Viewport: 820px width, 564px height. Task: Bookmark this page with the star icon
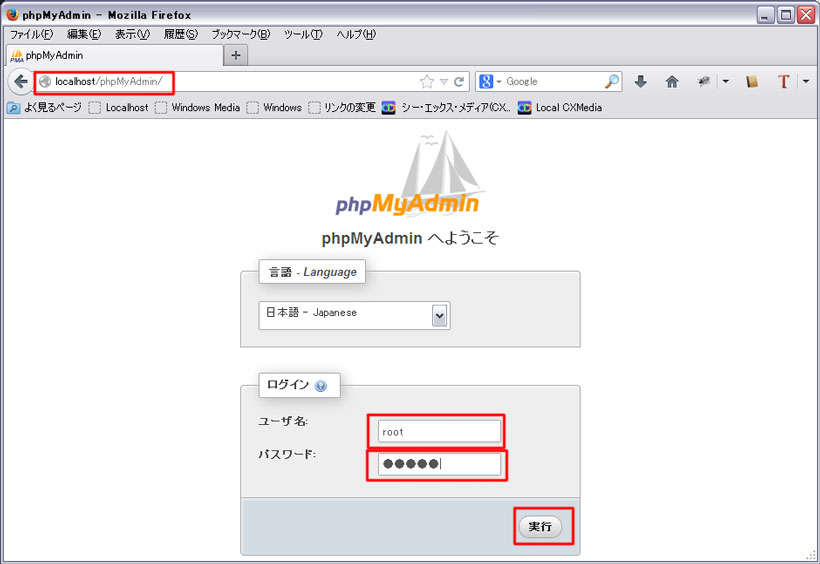coord(427,82)
